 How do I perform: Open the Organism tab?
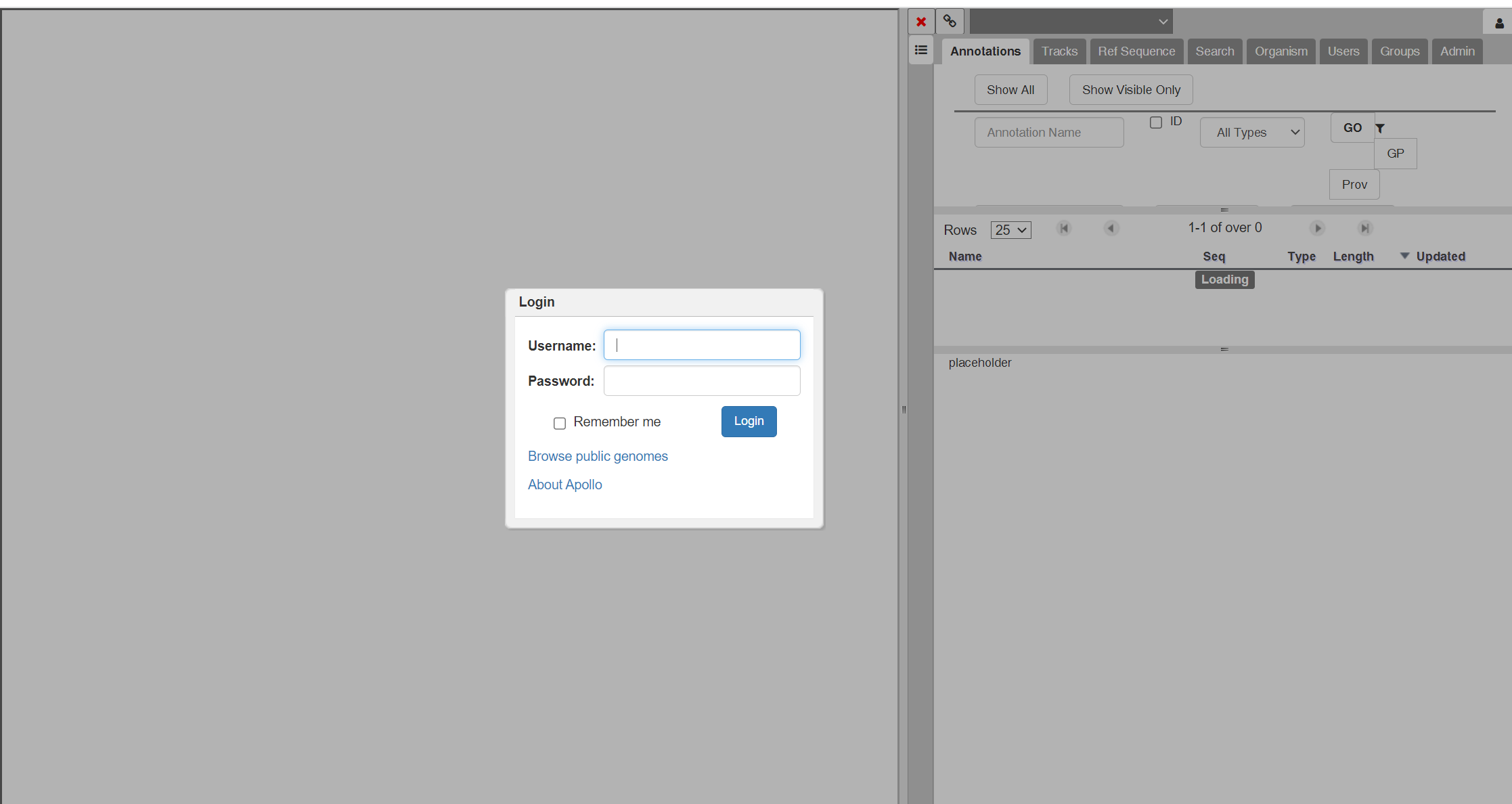(x=1281, y=51)
